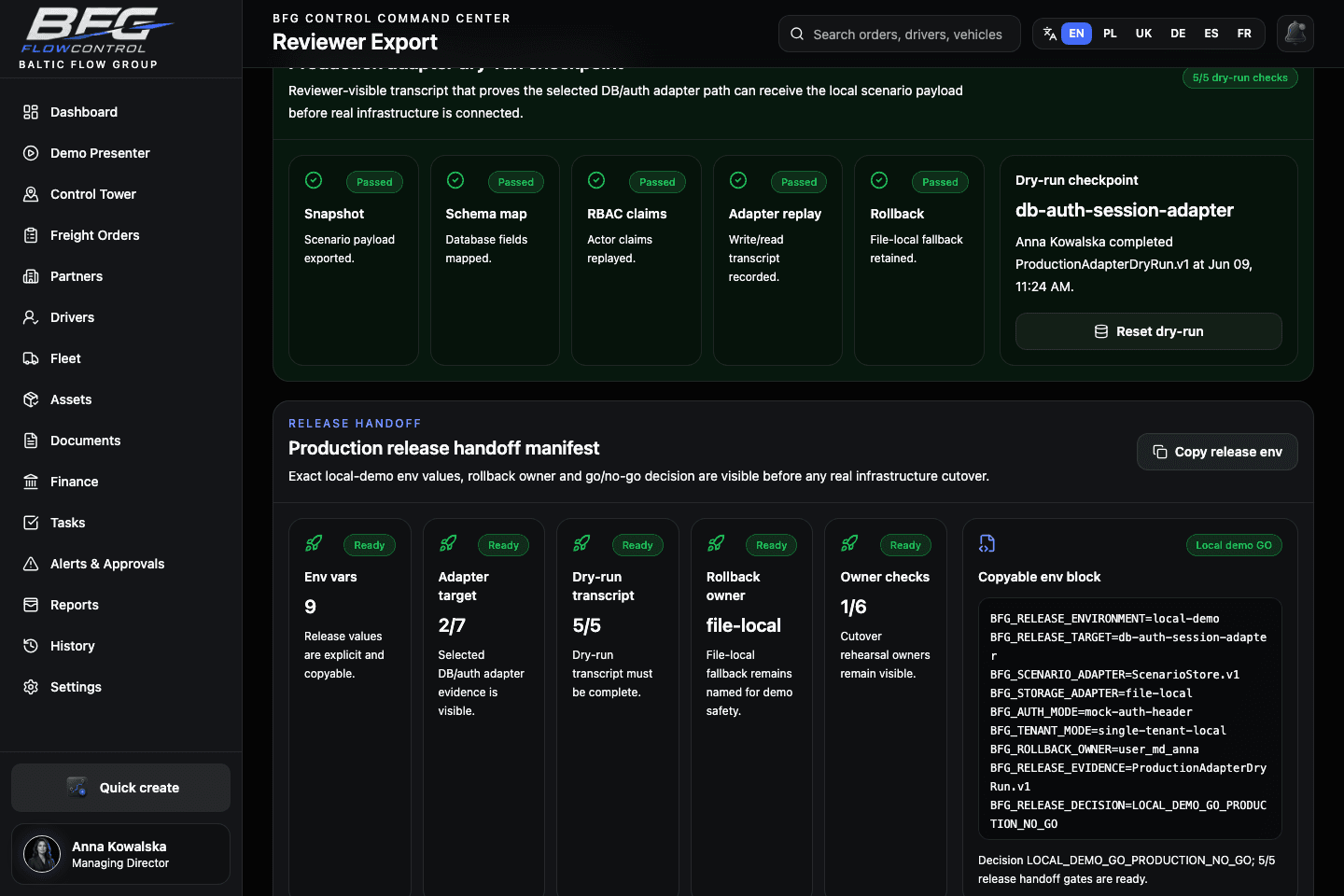Click the Partners building icon
Screen dimensions: 1344x896
[31, 276]
